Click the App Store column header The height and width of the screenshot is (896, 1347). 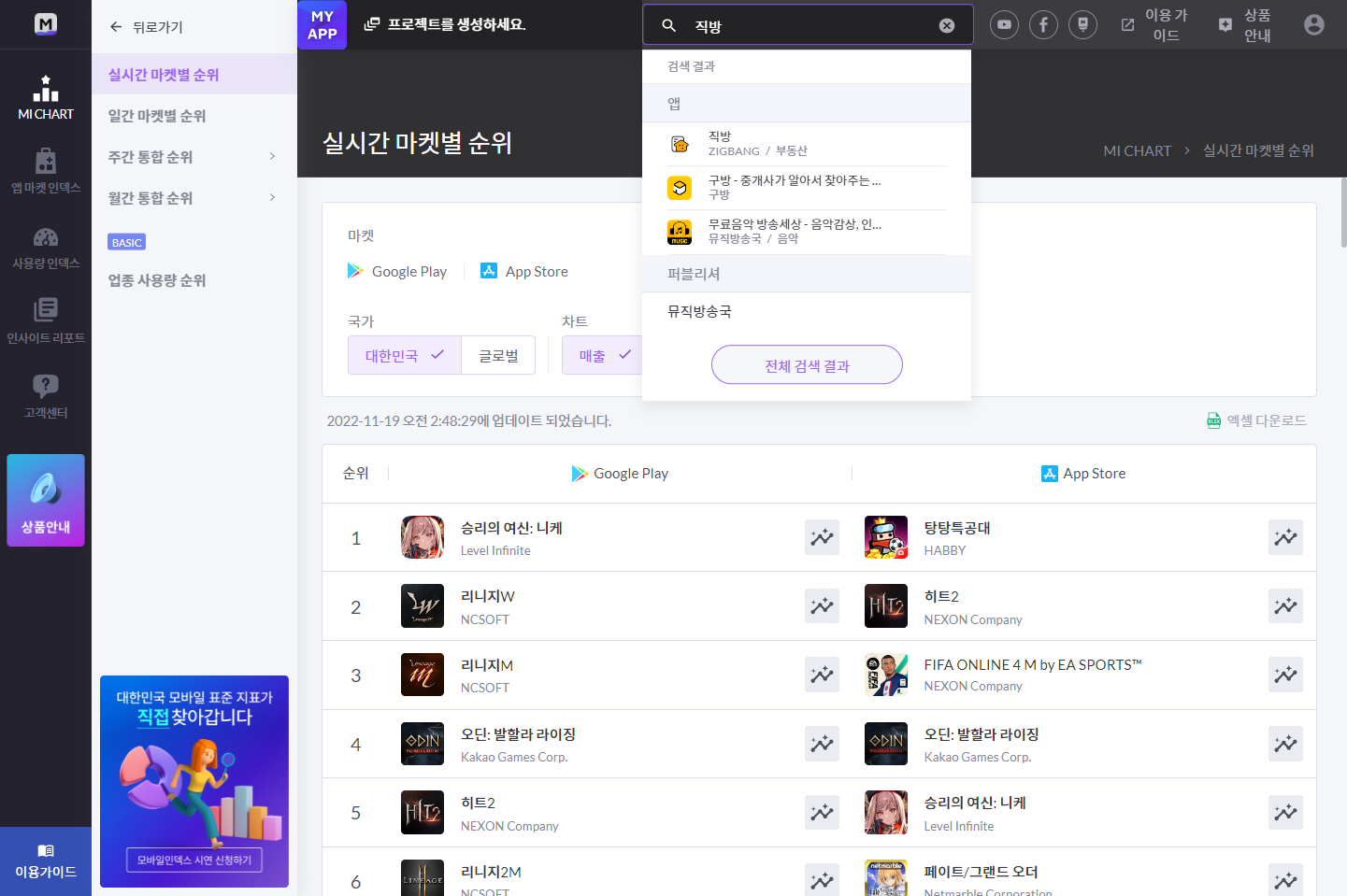(1083, 474)
